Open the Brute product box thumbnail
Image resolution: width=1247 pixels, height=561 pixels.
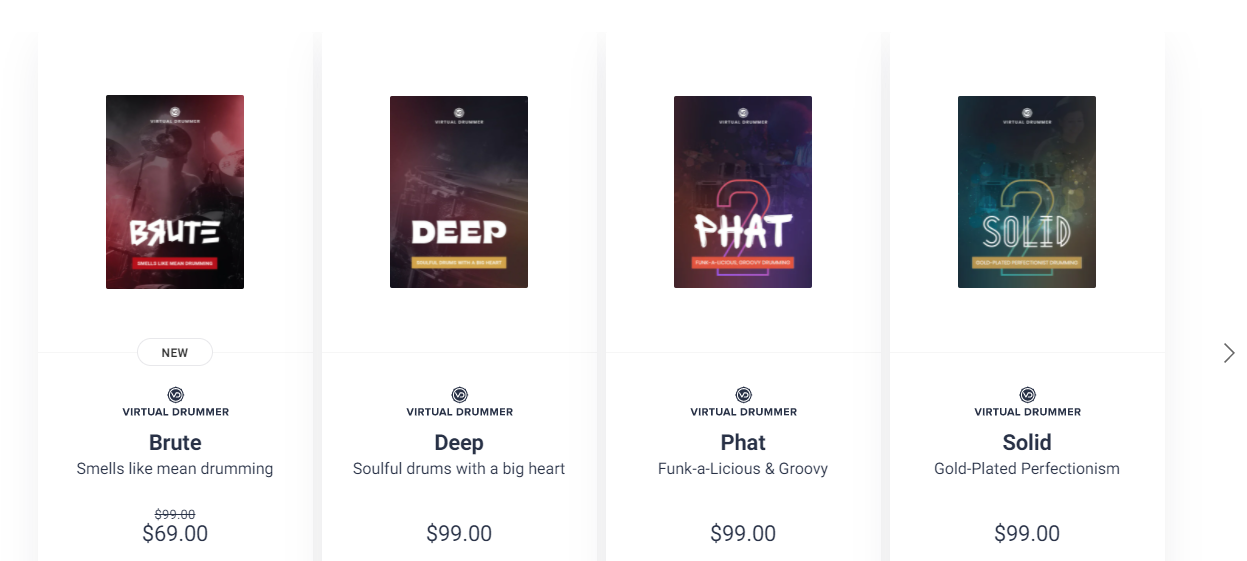tap(175, 192)
